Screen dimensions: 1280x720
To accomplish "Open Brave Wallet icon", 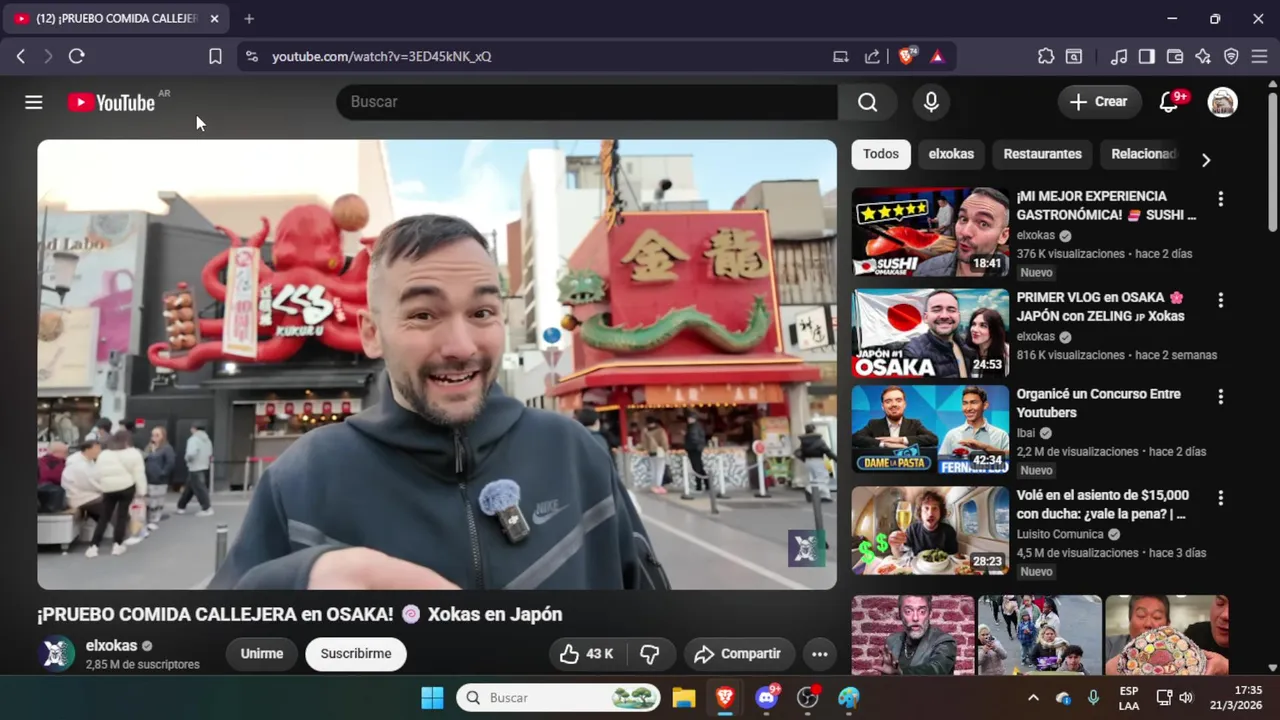I will [1175, 57].
